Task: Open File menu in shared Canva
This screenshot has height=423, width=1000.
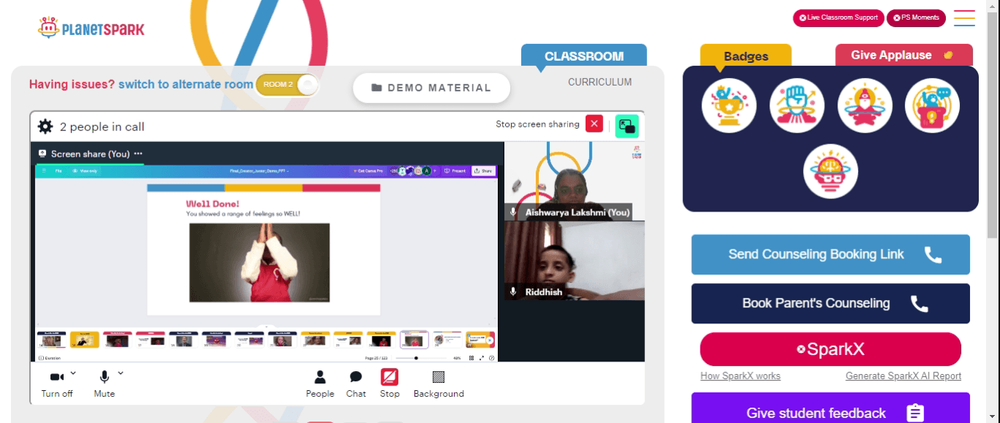Action: 58,171
